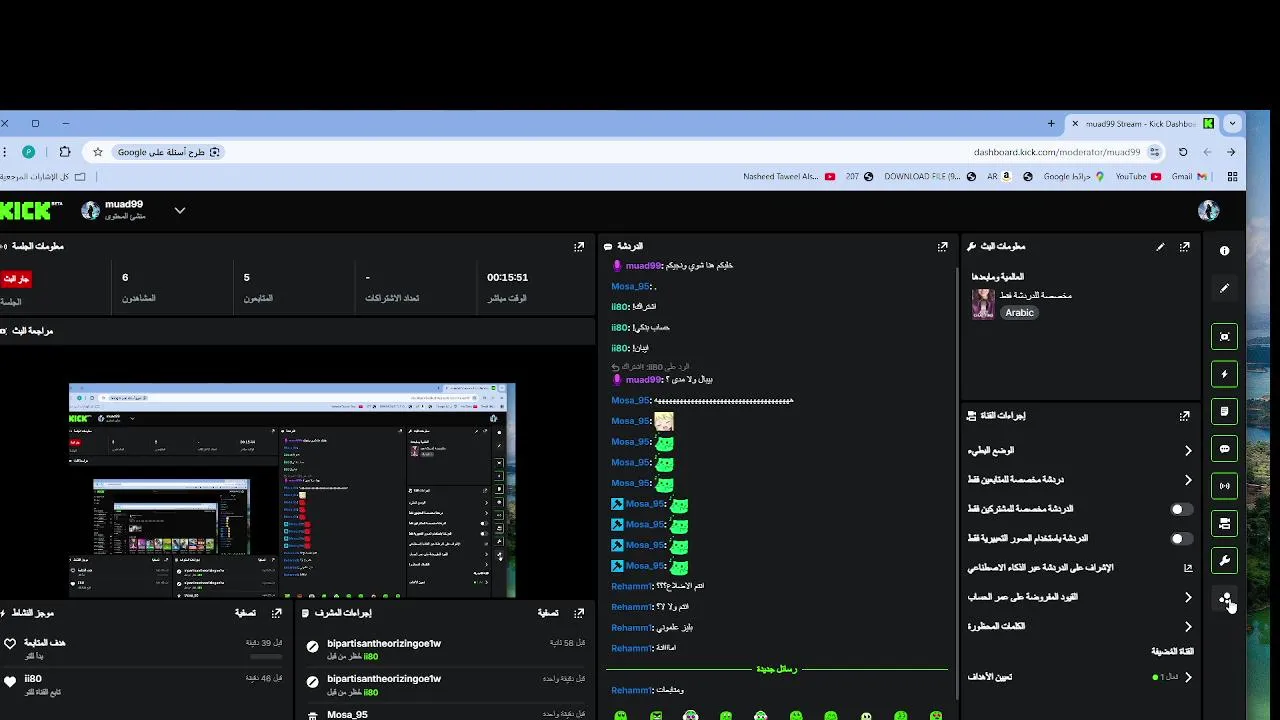Toggle the stream preview panel sidebar icon
This screenshot has width=1280, height=720.
[1224, 337]
